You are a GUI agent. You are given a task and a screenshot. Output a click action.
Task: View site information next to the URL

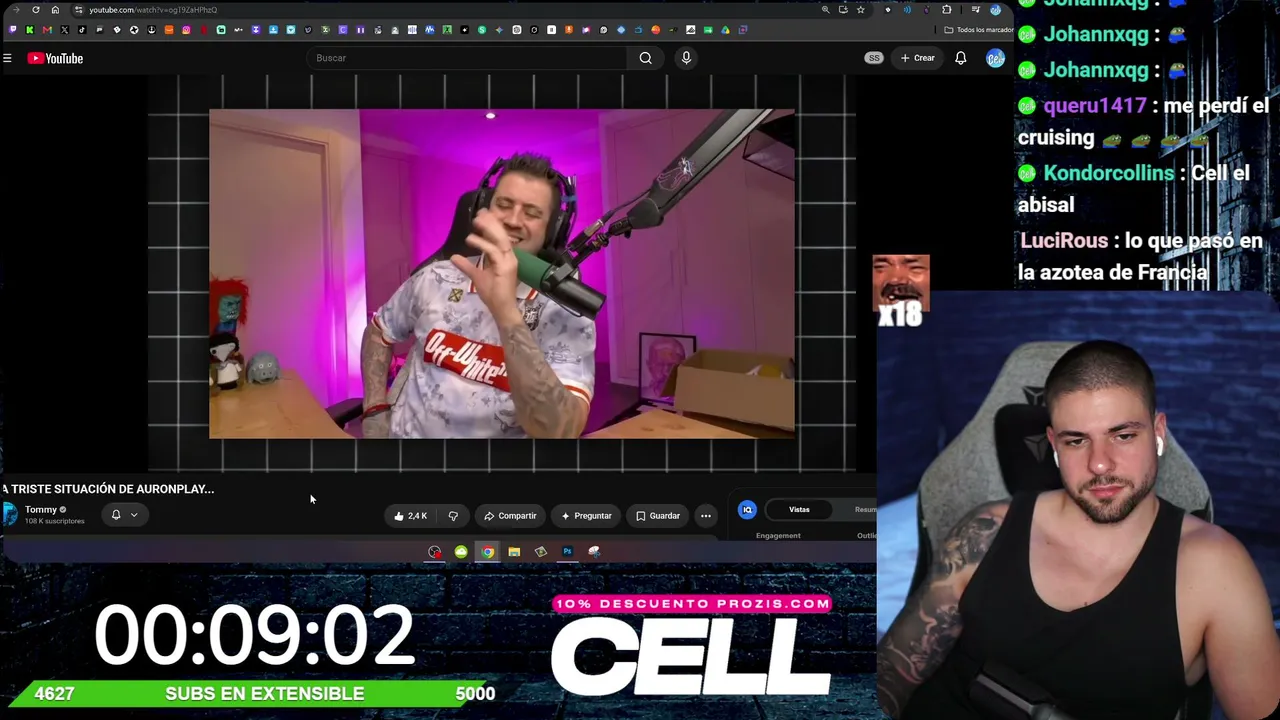79,10
